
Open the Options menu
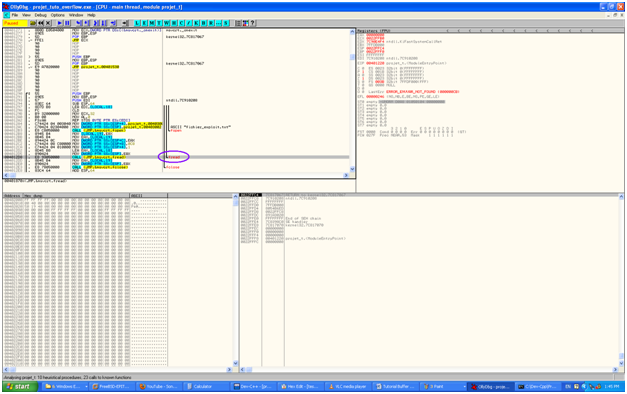click(x=58, y=15)
